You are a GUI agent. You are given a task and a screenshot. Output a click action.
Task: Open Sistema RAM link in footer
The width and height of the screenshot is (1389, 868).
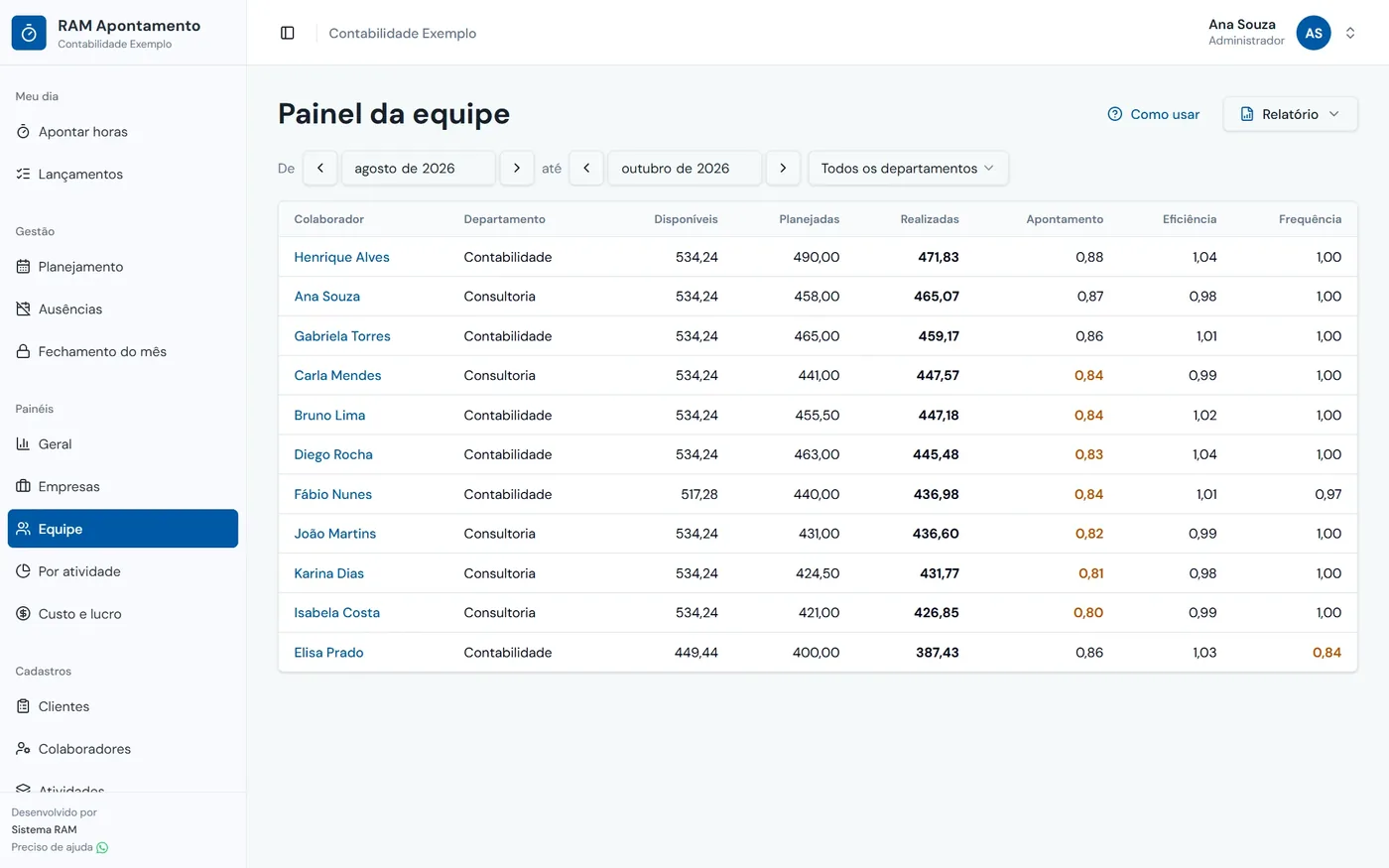coord(44,829)
